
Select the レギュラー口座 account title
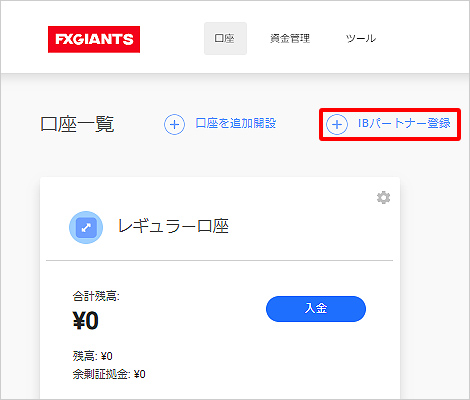173,226
